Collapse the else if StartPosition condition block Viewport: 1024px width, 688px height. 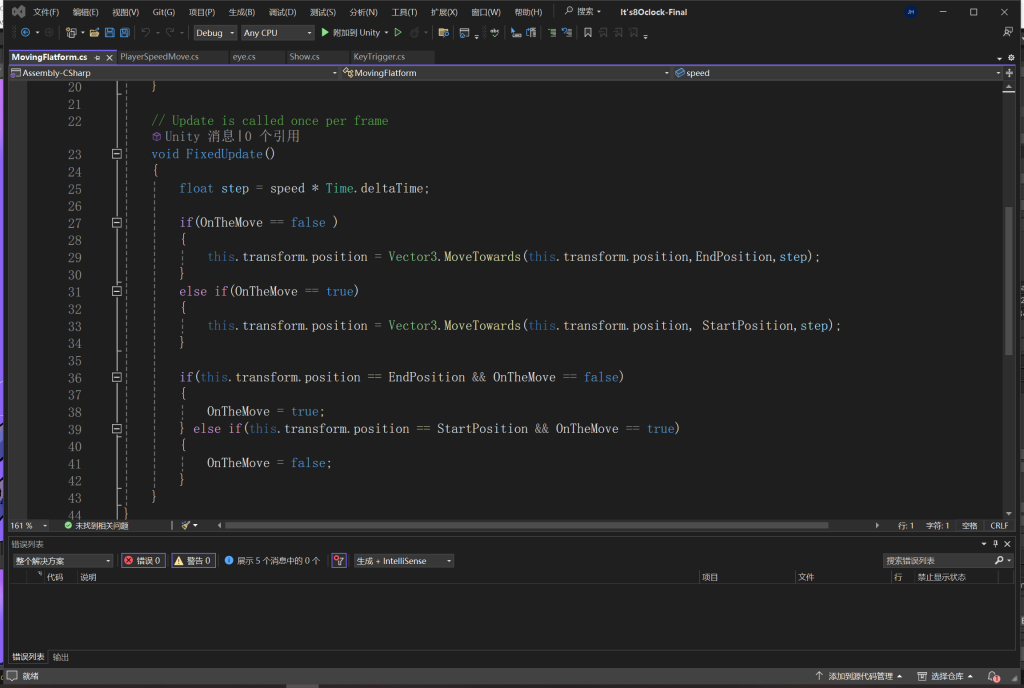pyautogui.click(x=117, y=429)
